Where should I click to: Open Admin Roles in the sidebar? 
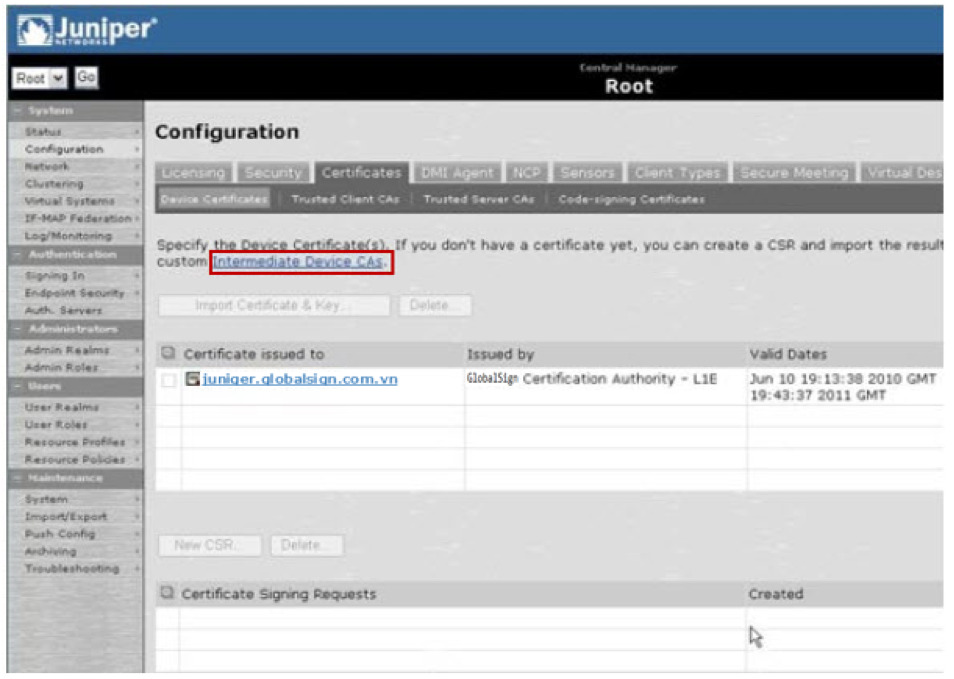click(61, 367)
